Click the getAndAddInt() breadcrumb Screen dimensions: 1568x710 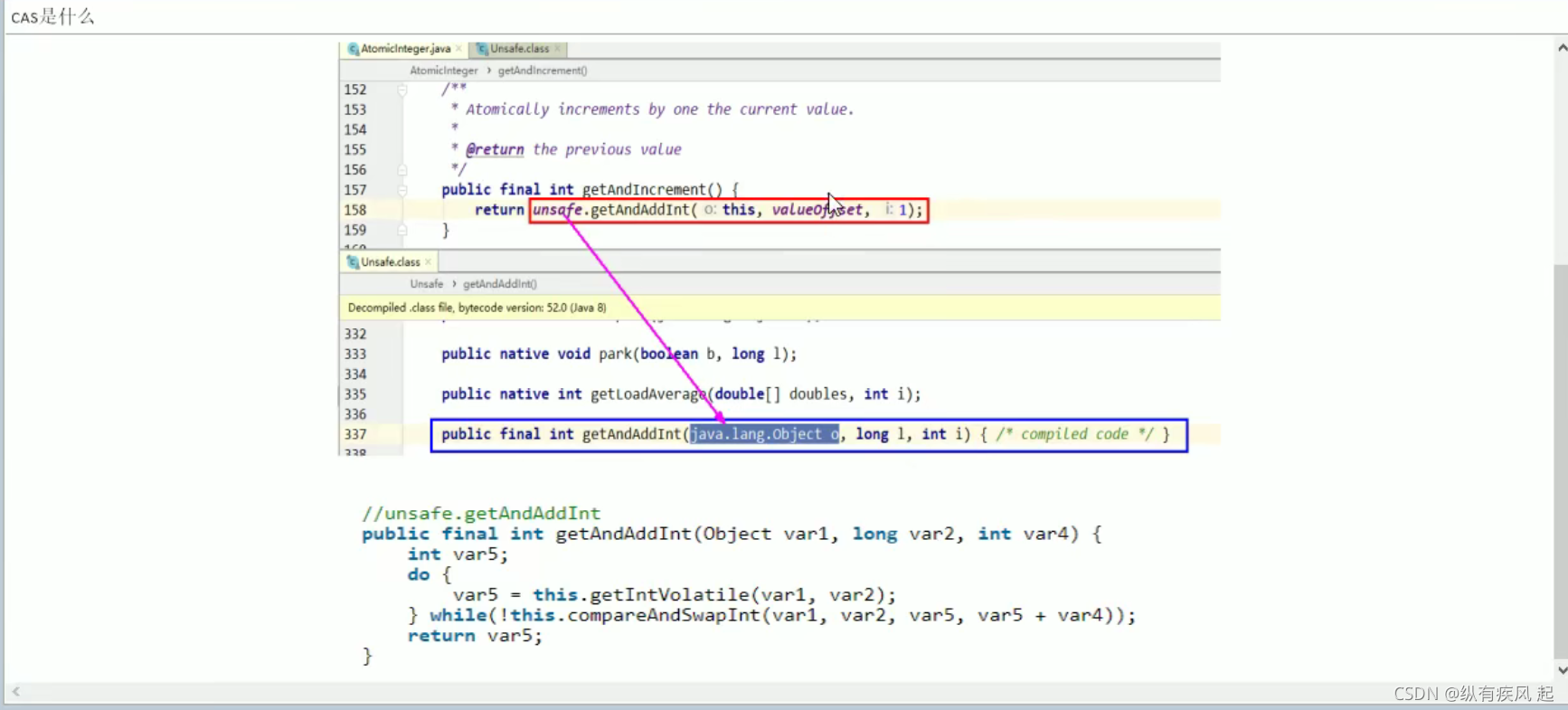coord(500,284)
